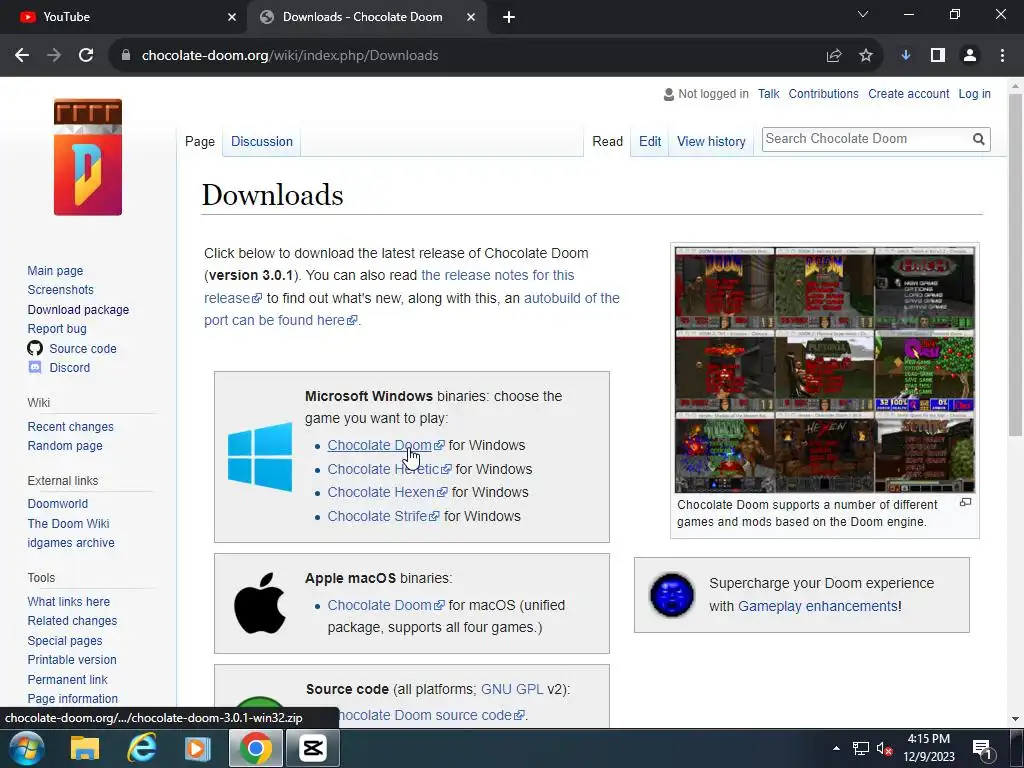Click the padlock site info icon
The height and width of the screenshot is (768, 1024).
click(x=126, y=56)
